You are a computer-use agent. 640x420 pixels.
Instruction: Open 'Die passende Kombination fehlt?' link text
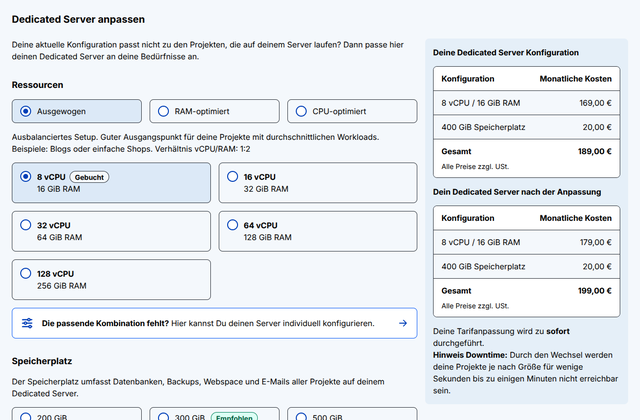(105, 323)
